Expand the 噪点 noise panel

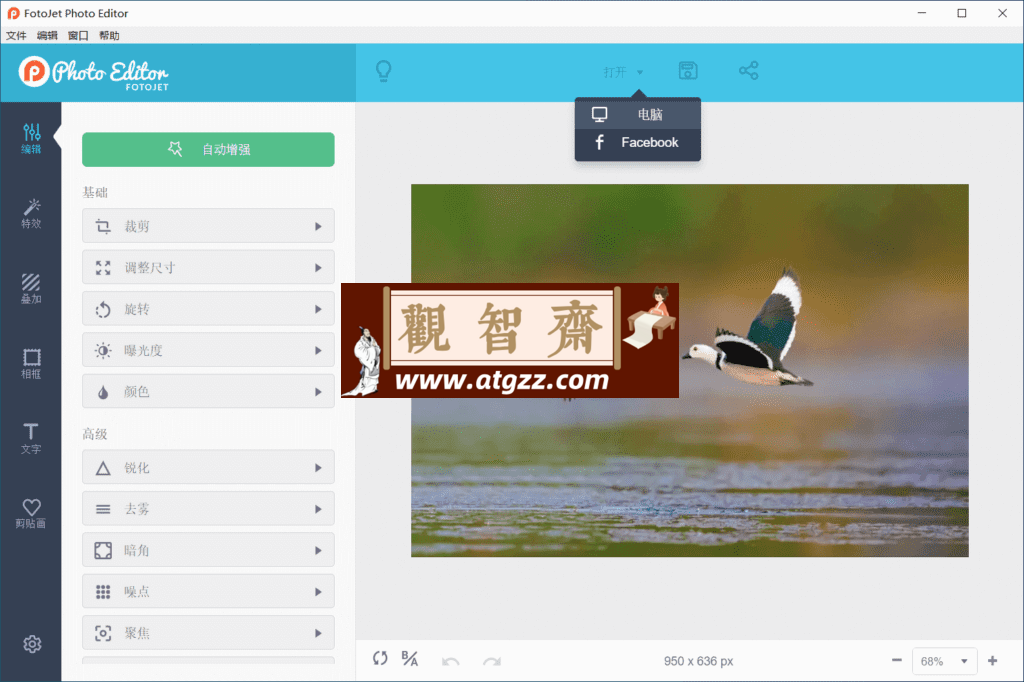[208, 592]
